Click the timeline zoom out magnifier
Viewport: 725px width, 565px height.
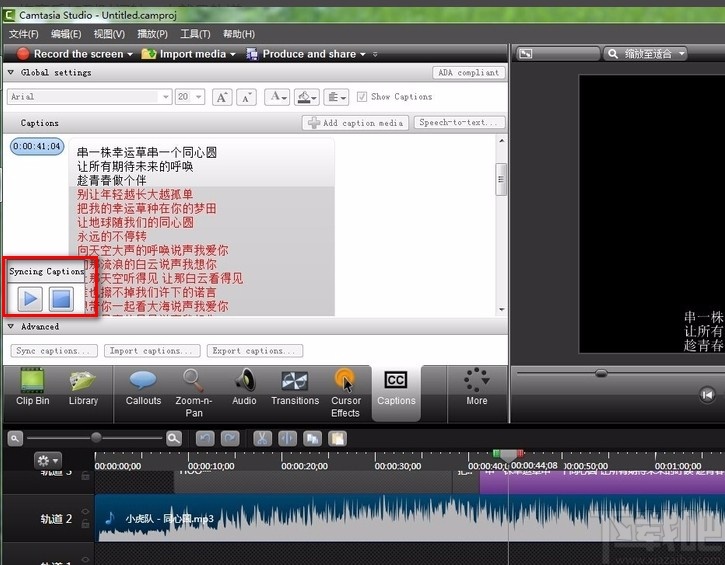[15, 438]
